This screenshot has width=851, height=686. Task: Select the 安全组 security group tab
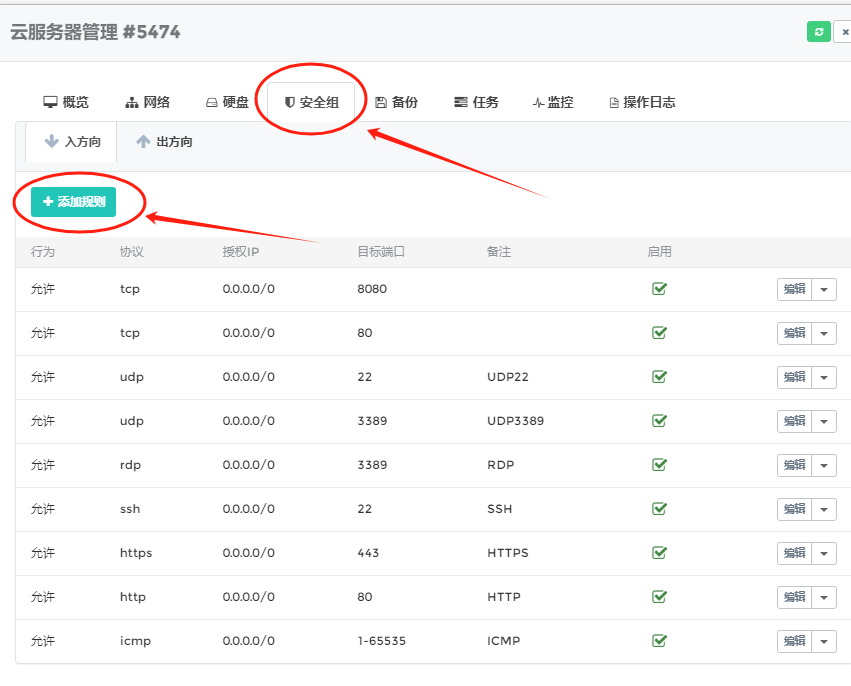coord(312,102)
